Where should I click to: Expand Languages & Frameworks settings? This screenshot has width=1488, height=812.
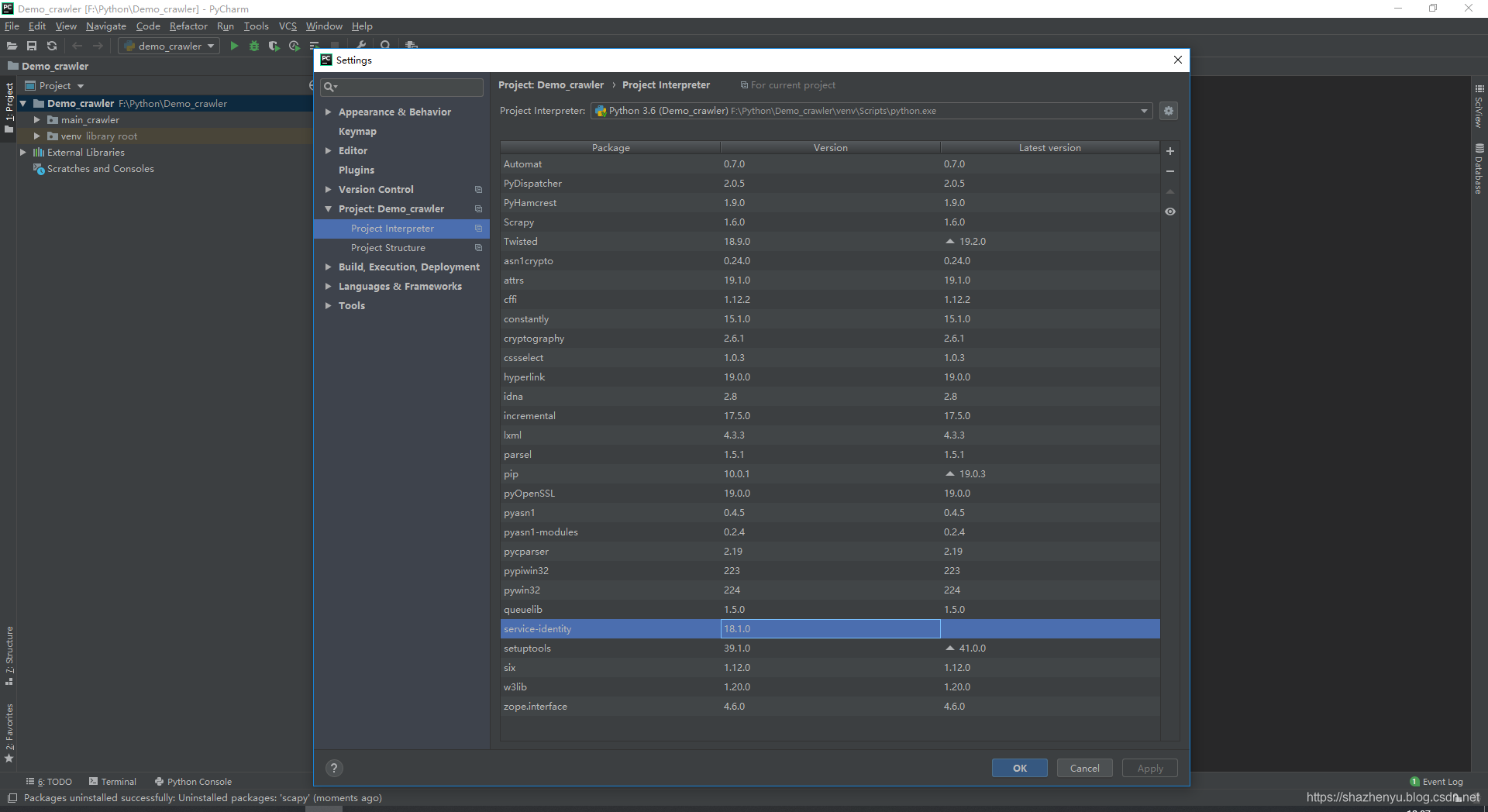[x=328, y=287]
